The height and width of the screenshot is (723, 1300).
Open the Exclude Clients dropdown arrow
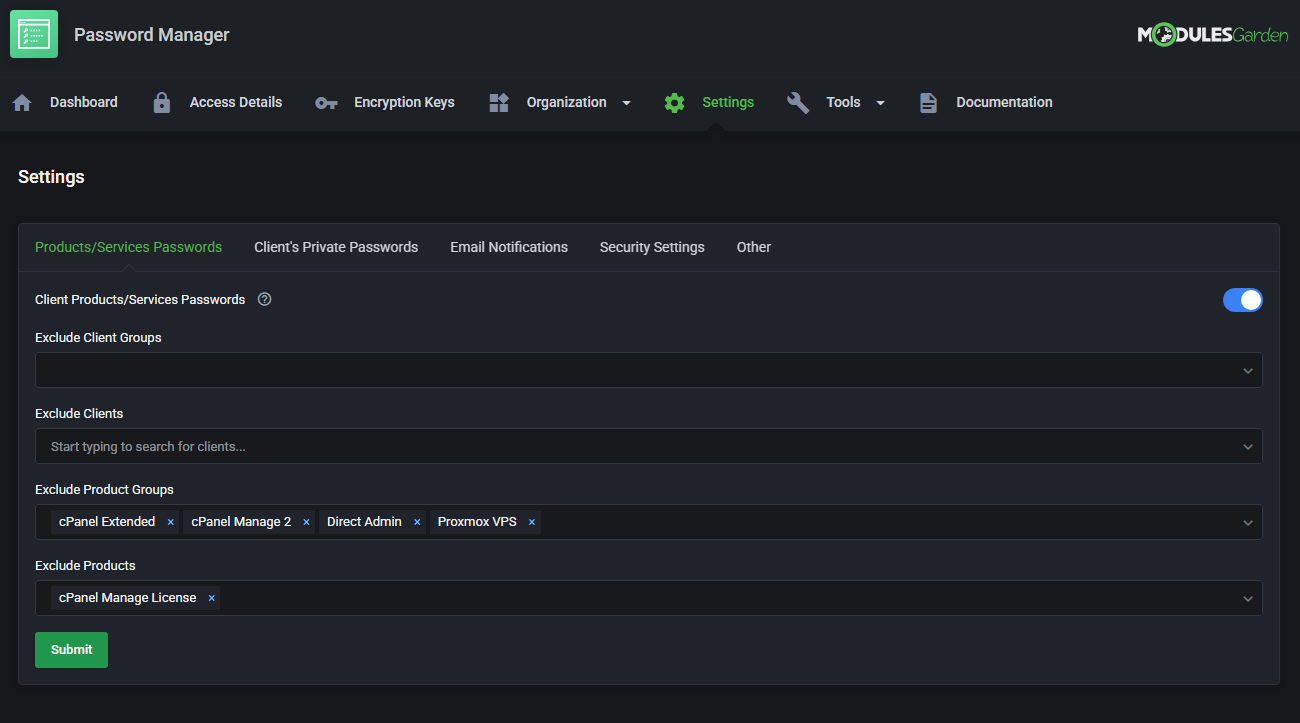[1248, 447]
